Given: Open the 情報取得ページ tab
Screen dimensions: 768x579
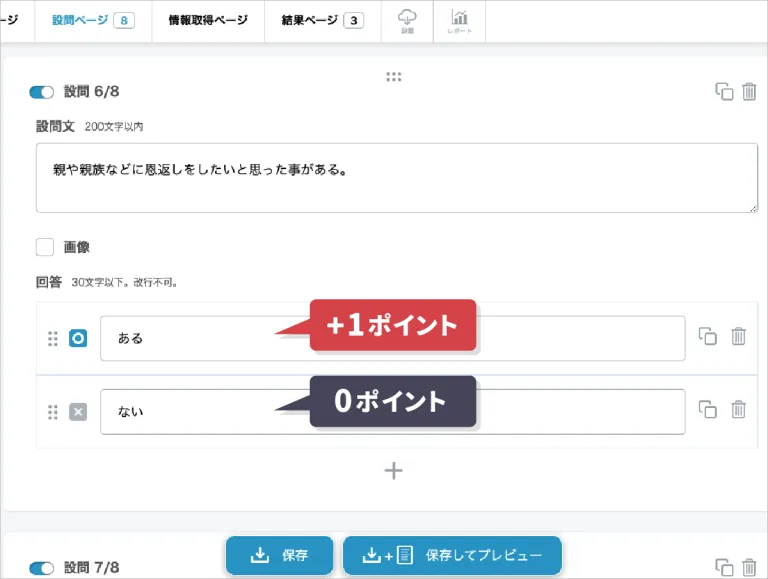Looking at the screenshot, I should (x=208, y=21).
